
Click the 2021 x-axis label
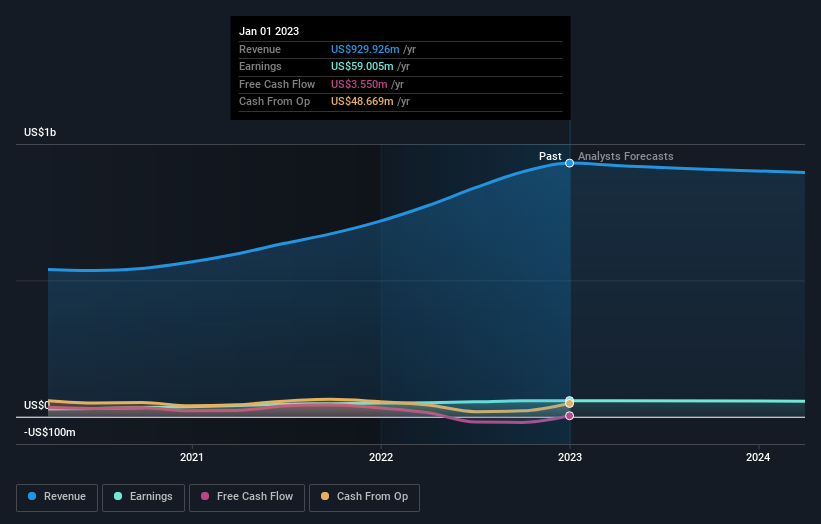click(x=192, y=457)
